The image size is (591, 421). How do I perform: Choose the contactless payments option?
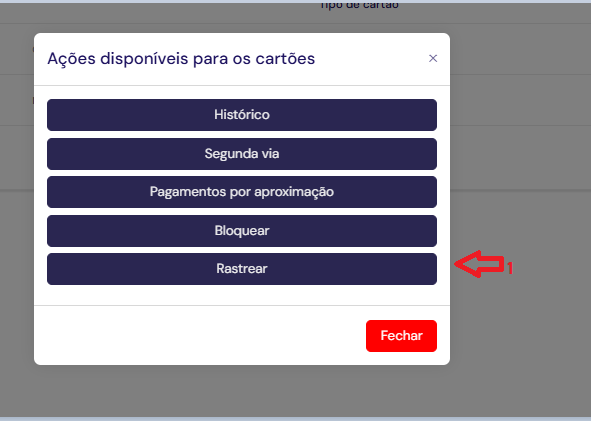point(242,192)
